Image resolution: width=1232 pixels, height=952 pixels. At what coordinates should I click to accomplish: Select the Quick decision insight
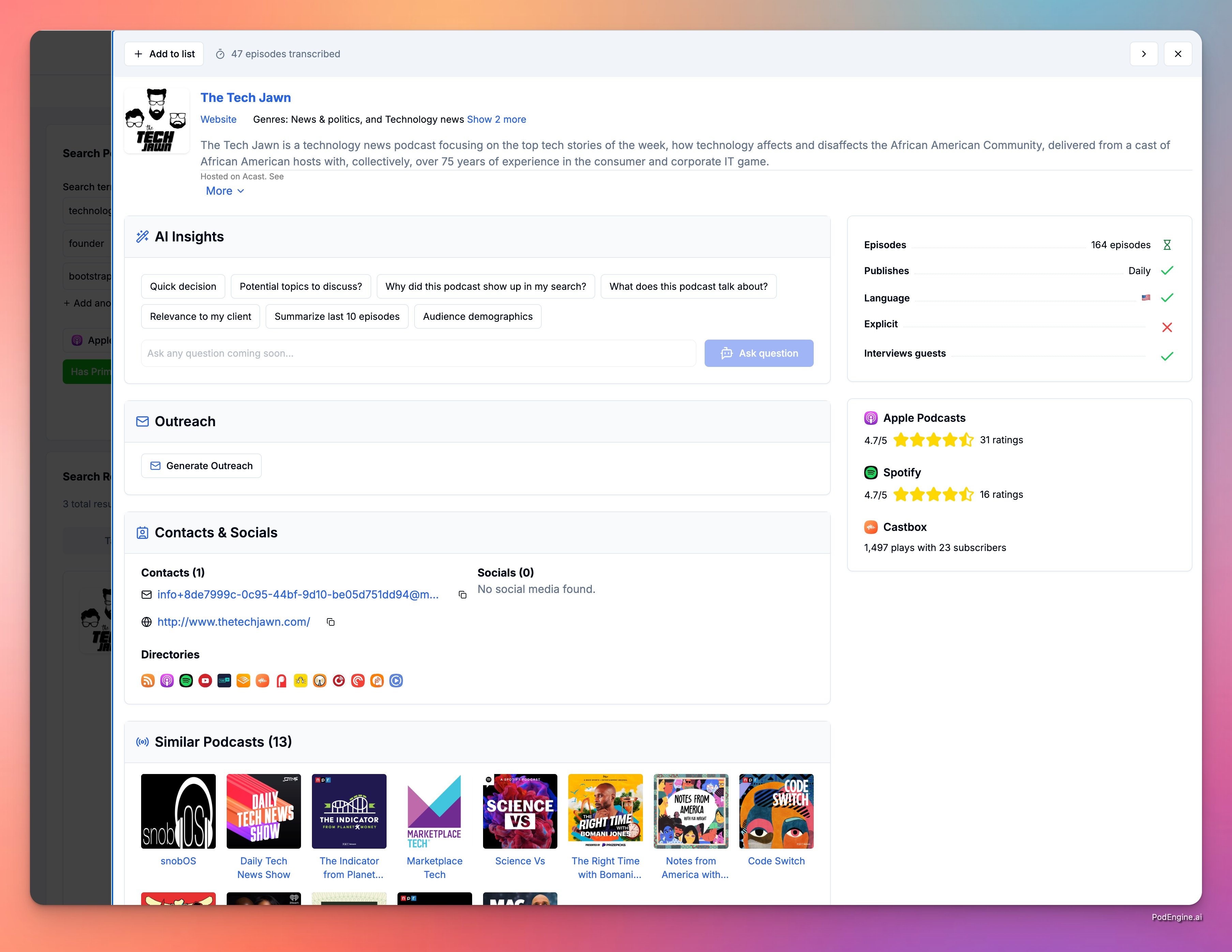183,286
